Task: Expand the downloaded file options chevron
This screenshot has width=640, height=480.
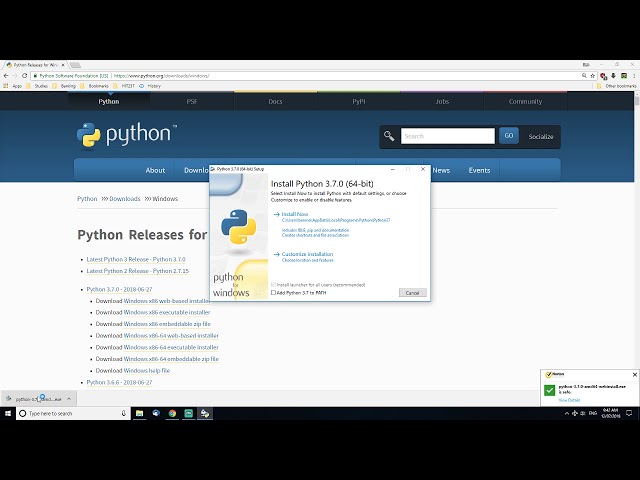Action: click(x=69, y=399)
